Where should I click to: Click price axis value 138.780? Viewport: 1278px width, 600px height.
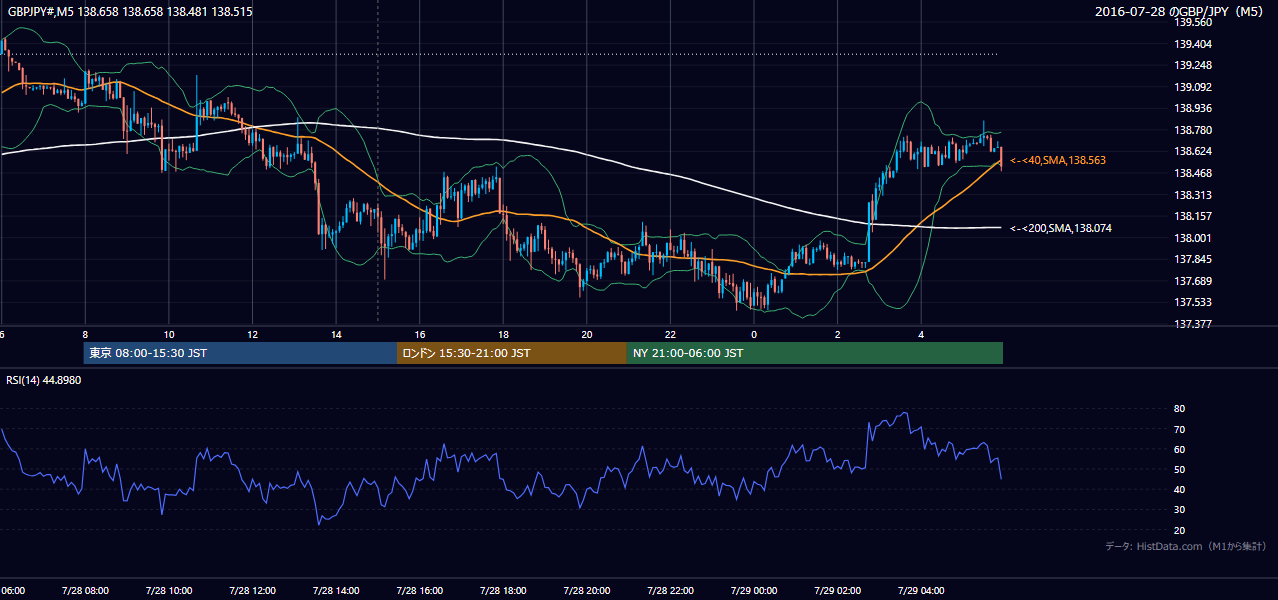(1192, 130)
